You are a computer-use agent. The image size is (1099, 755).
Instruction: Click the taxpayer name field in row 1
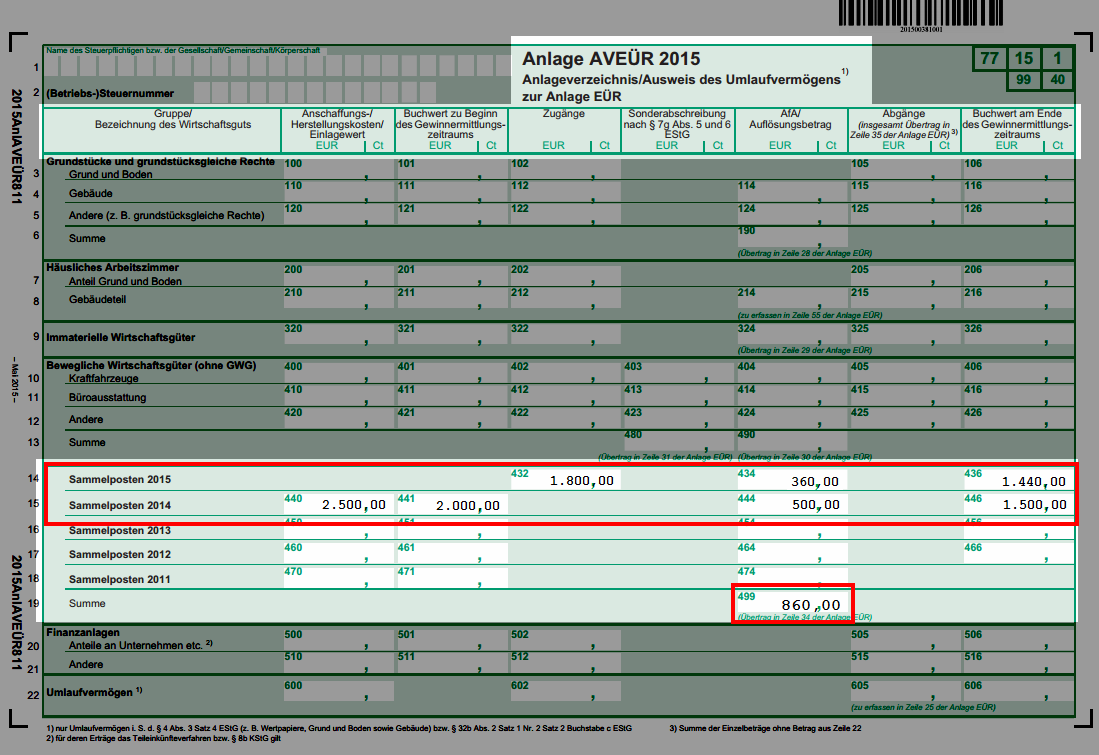click(x=275, y=67)
